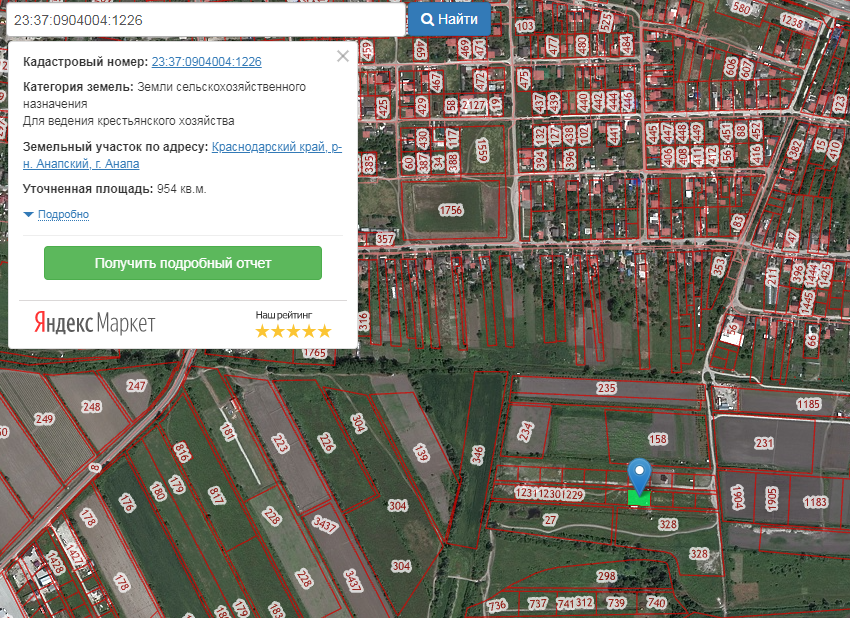Close the cadastral info popup
The image size is (850, 618).
(x=343, y=57)
